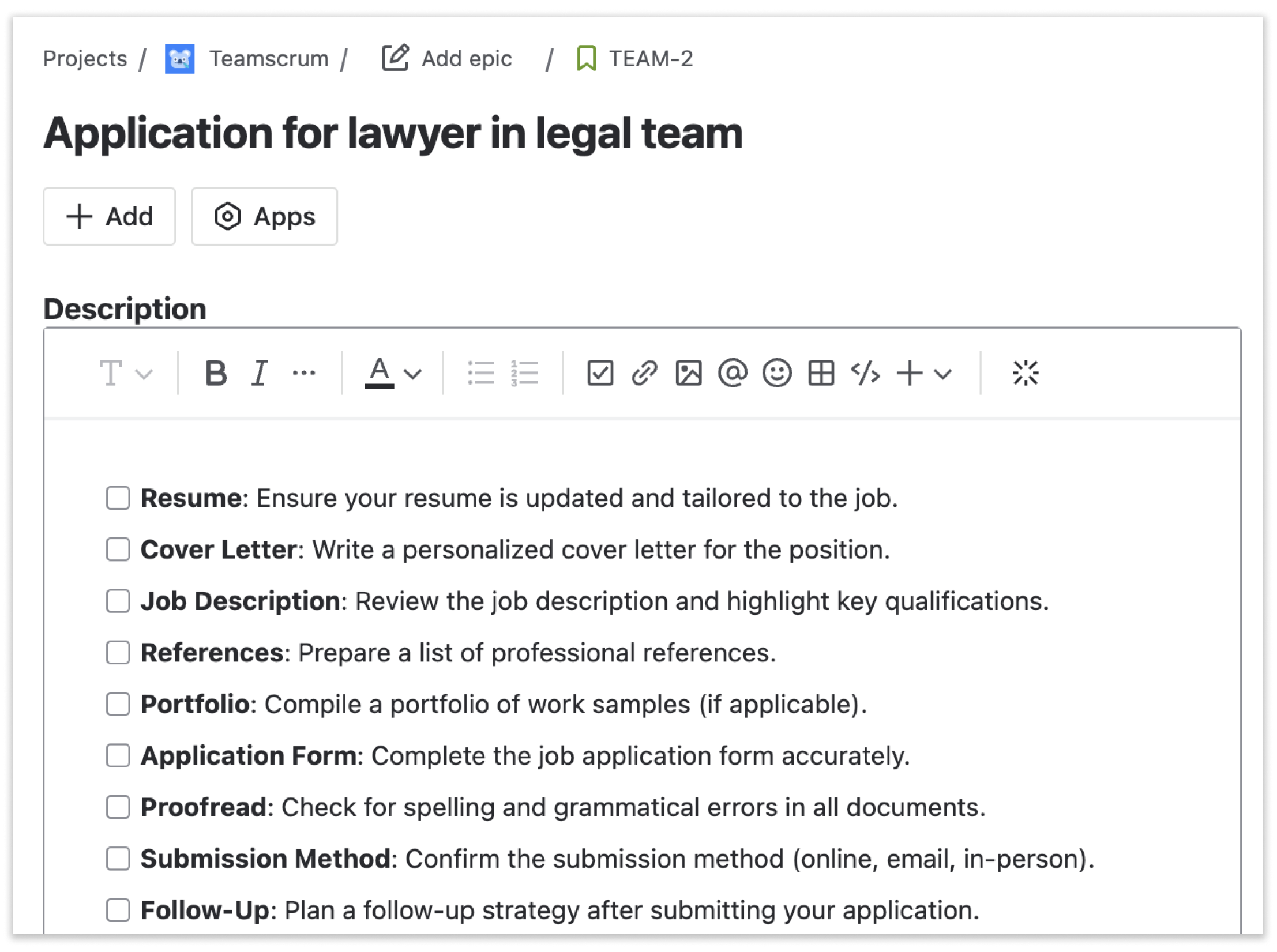Screen dimensions: 1277x952
Task: Click the bold formatting icon
Action: point(214,373)
